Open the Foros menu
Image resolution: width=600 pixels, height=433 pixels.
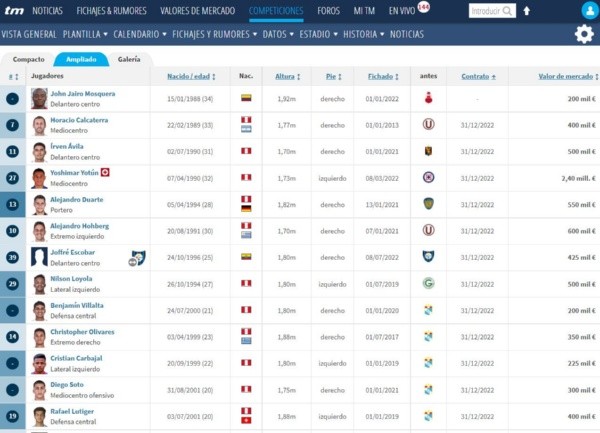328,11
